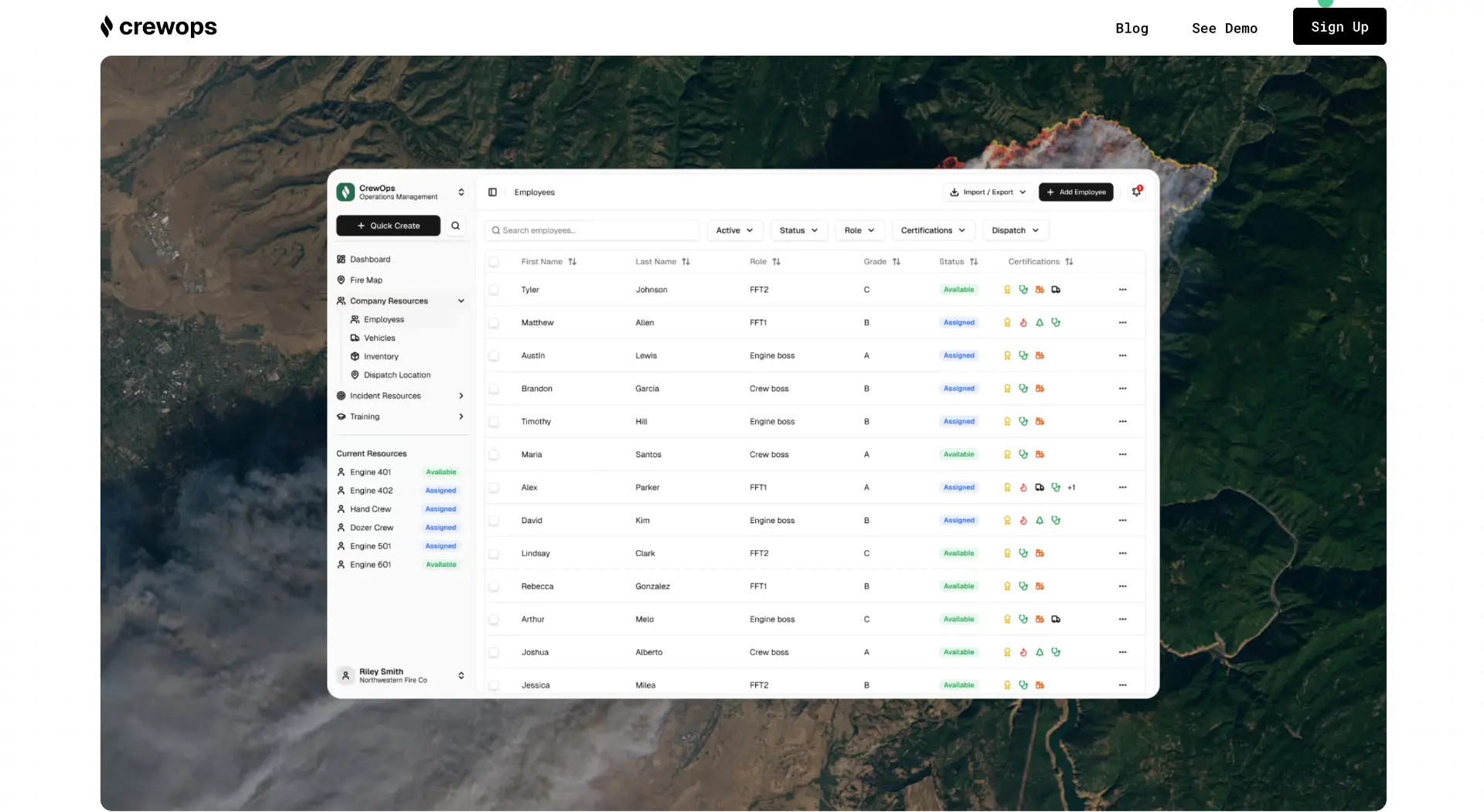Tick the select-all checkbox in header row
The height and width of the screenshot is (812, 1484).
(x=494, y=262)
